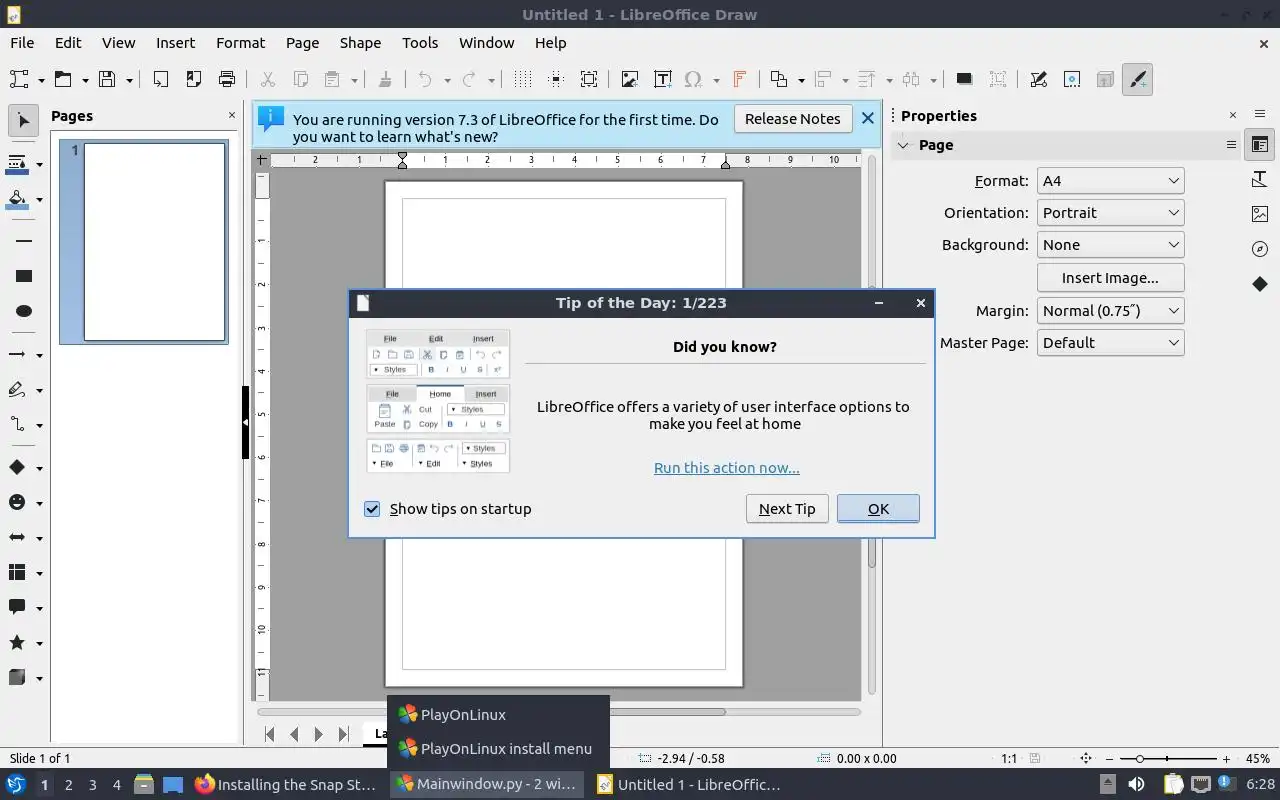1280x800 pixels.
Task: Click the Helplines While Moving icon
Action: (x=556, y=80)
